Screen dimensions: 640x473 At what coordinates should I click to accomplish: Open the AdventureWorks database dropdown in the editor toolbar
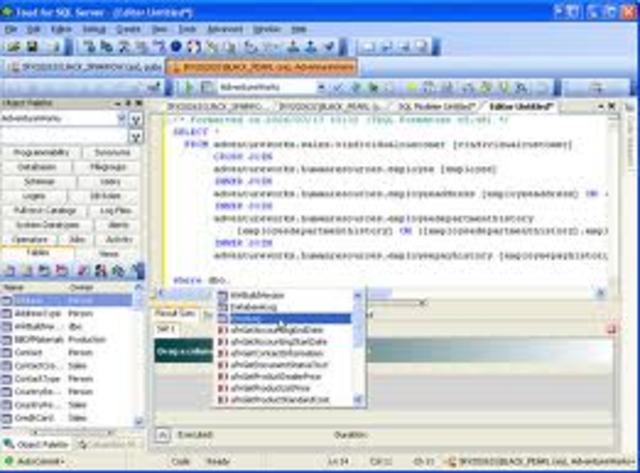pos(321,87)
